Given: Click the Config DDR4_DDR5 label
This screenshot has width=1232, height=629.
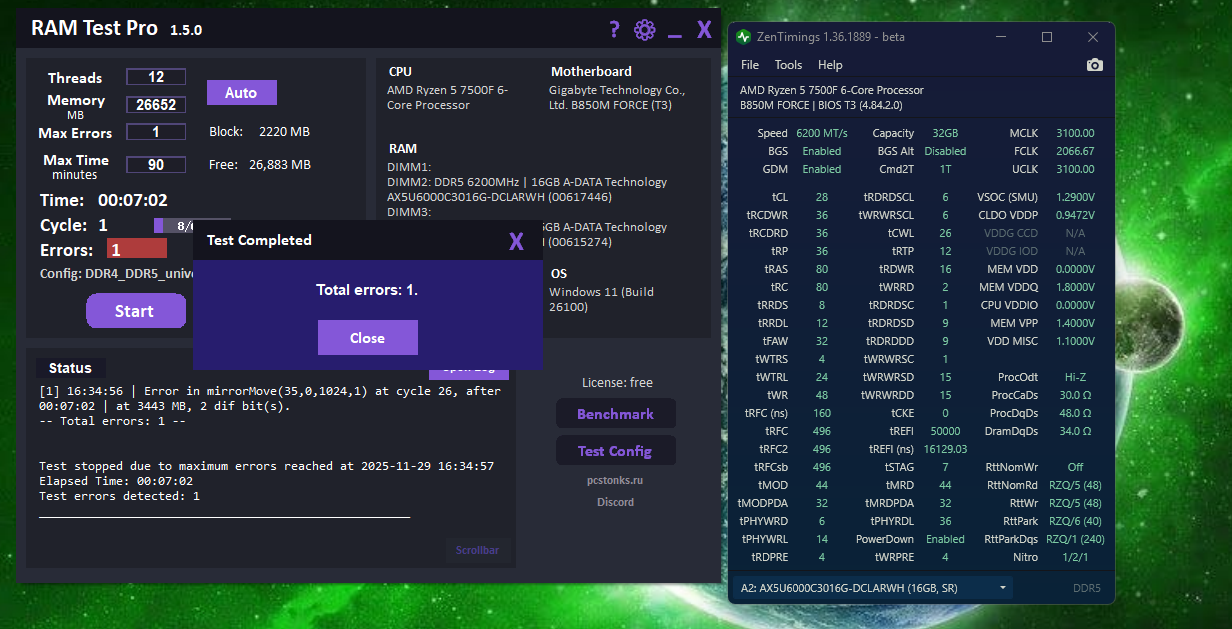Looking at the screenshot, I should point(115,274).
